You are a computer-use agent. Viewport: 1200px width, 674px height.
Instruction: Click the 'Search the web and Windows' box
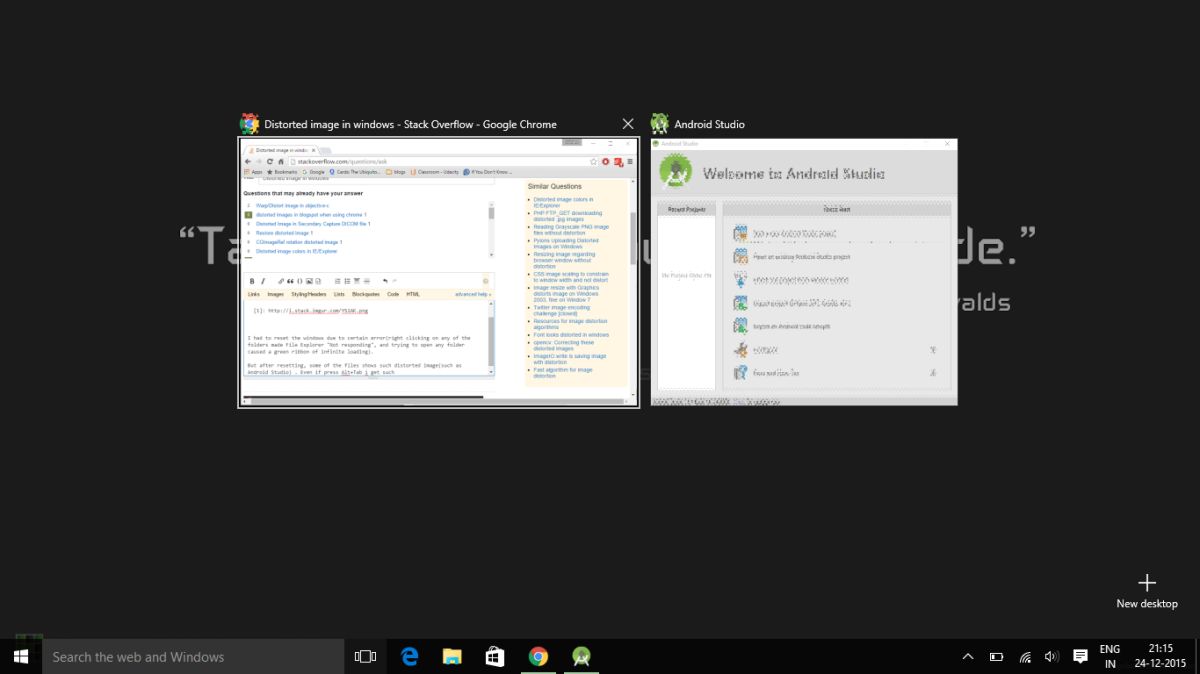pos(193,657)
